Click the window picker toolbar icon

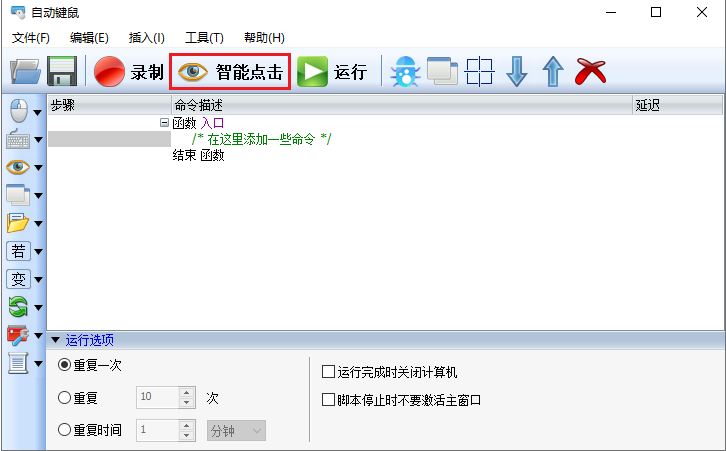pyautogui.click(x=442, y=71)
